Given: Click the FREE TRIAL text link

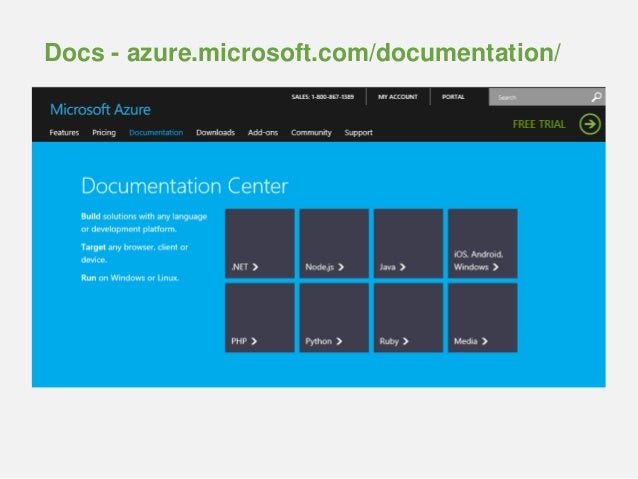Looking at the screenshot, I should point(539,124).
